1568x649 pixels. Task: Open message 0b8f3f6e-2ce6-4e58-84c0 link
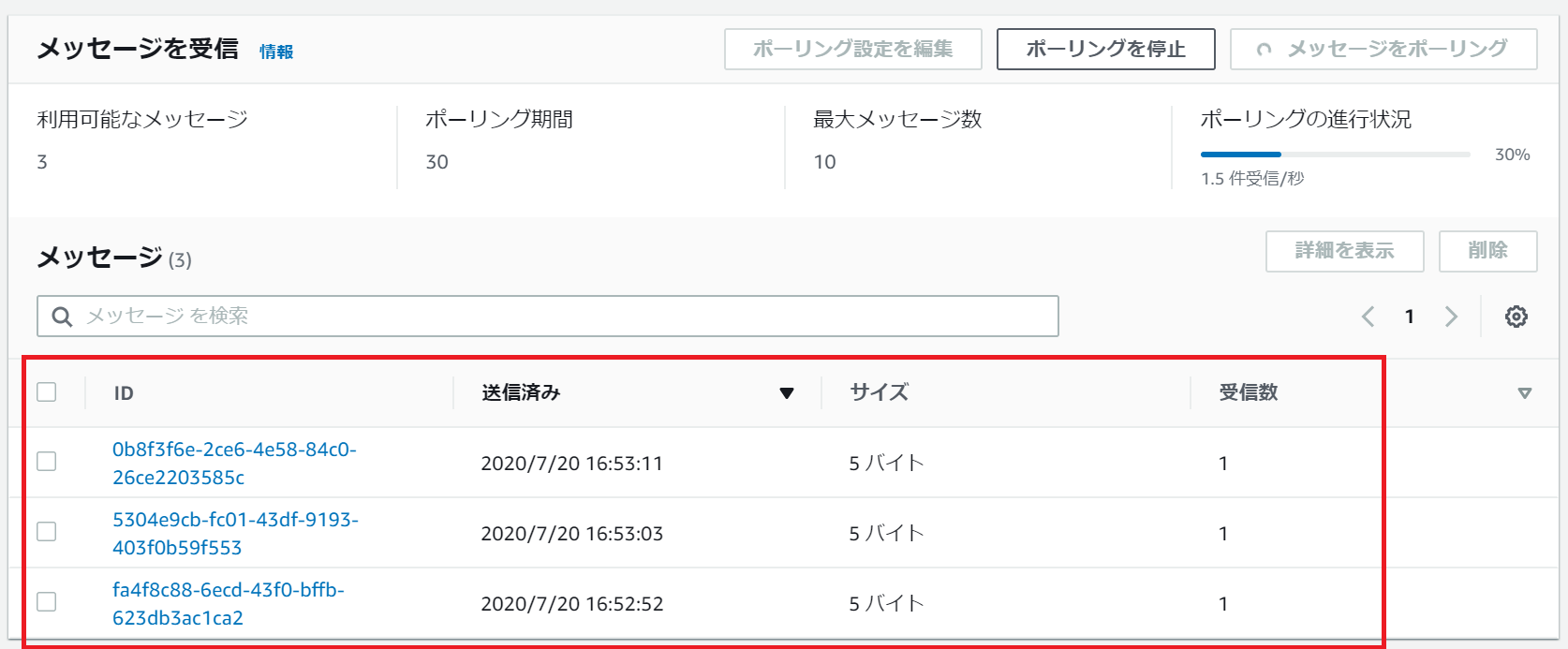(234, 463)
